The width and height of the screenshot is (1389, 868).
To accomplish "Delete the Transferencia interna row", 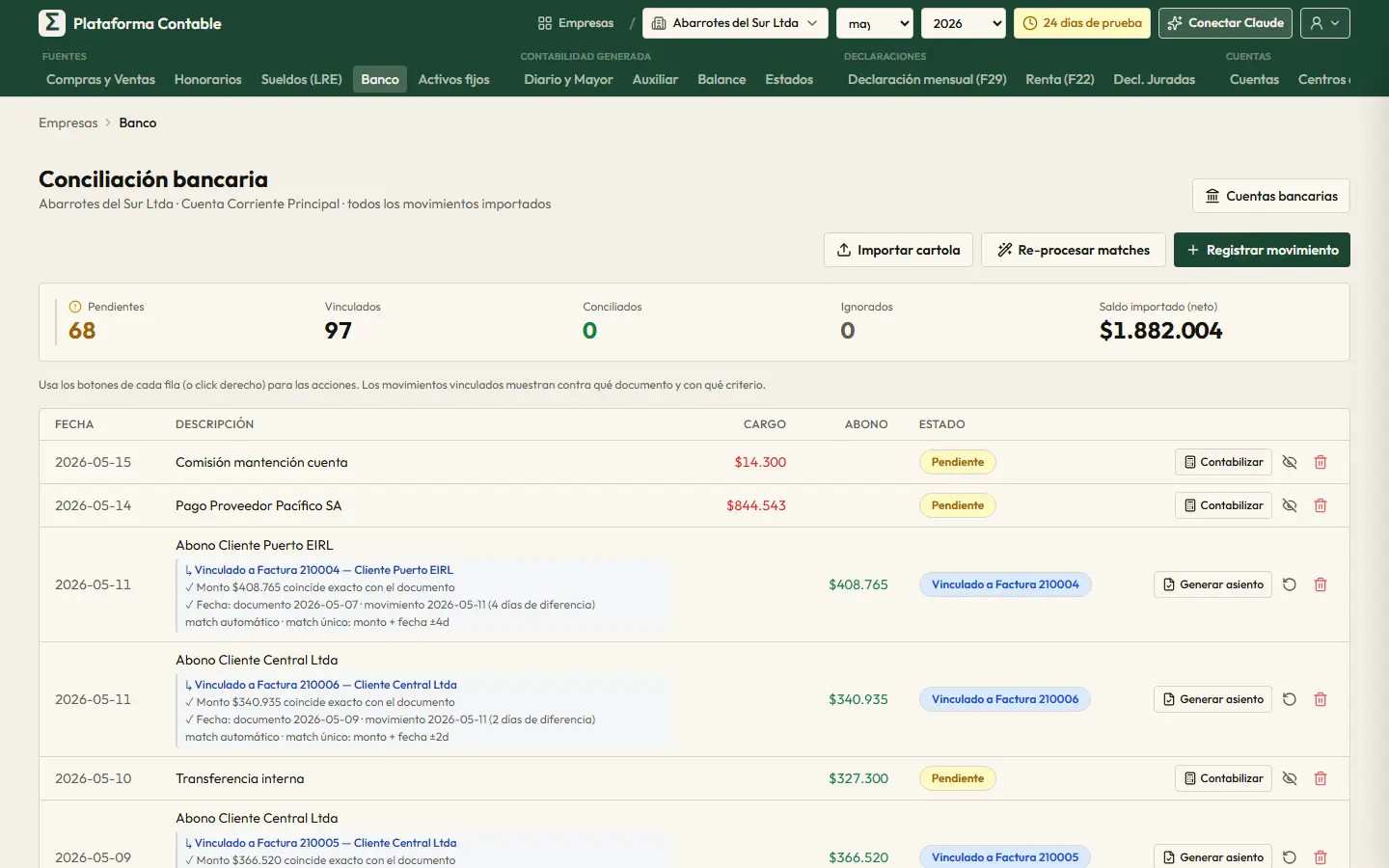I will [1321, 778].
